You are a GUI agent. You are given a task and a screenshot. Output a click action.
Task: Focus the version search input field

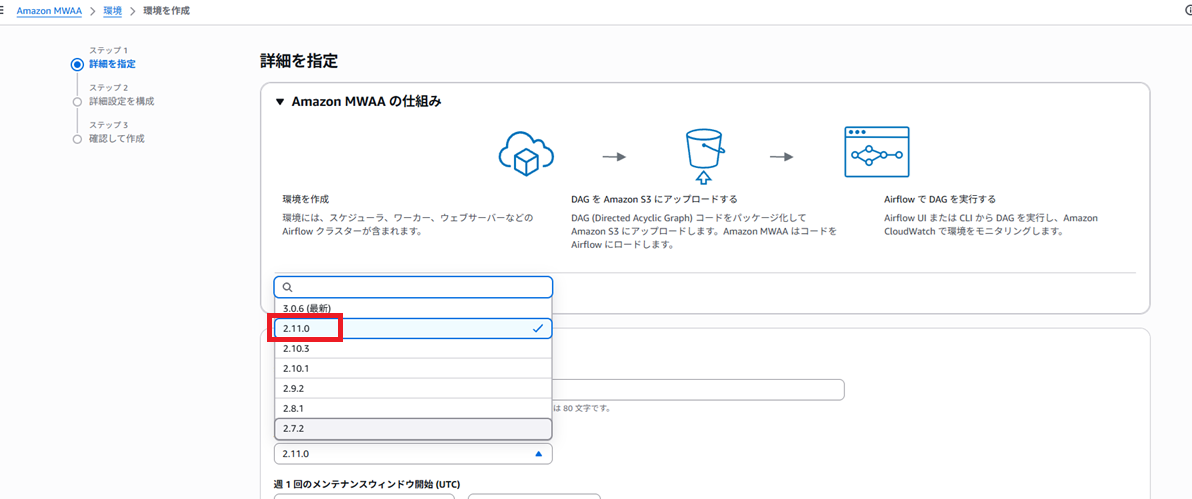coord(413,287)
